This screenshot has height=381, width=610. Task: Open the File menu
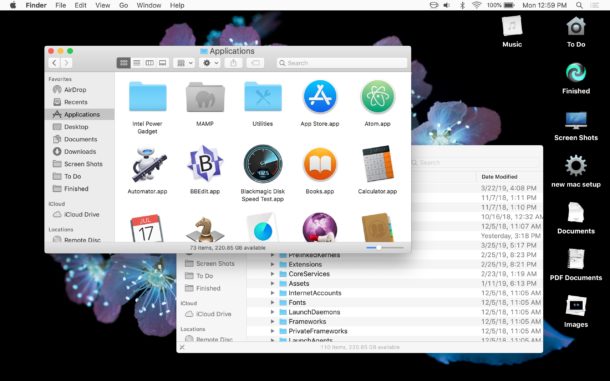click(x=61, y=5)
